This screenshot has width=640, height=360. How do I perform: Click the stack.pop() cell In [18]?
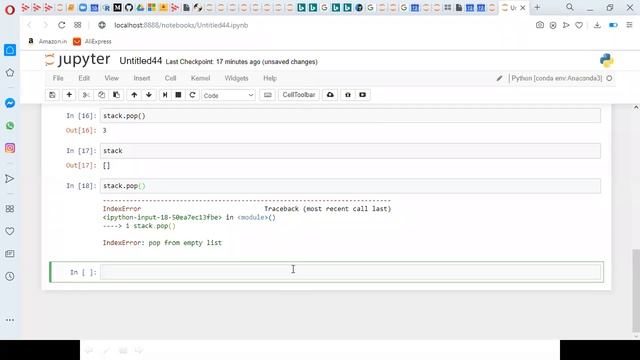click(351, 186)
